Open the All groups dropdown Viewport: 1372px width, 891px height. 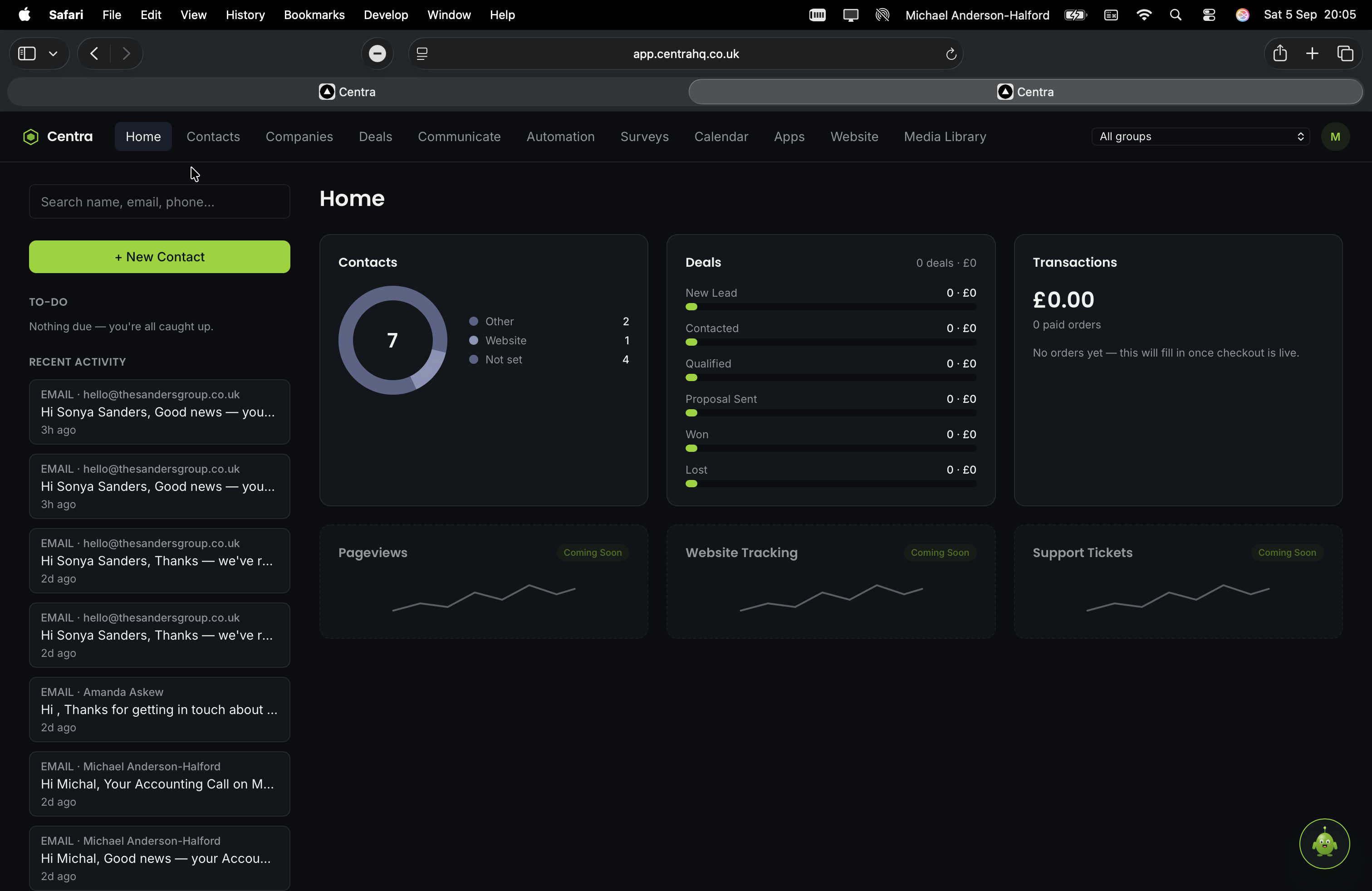pyautogui.click(x=1201, y=137)
